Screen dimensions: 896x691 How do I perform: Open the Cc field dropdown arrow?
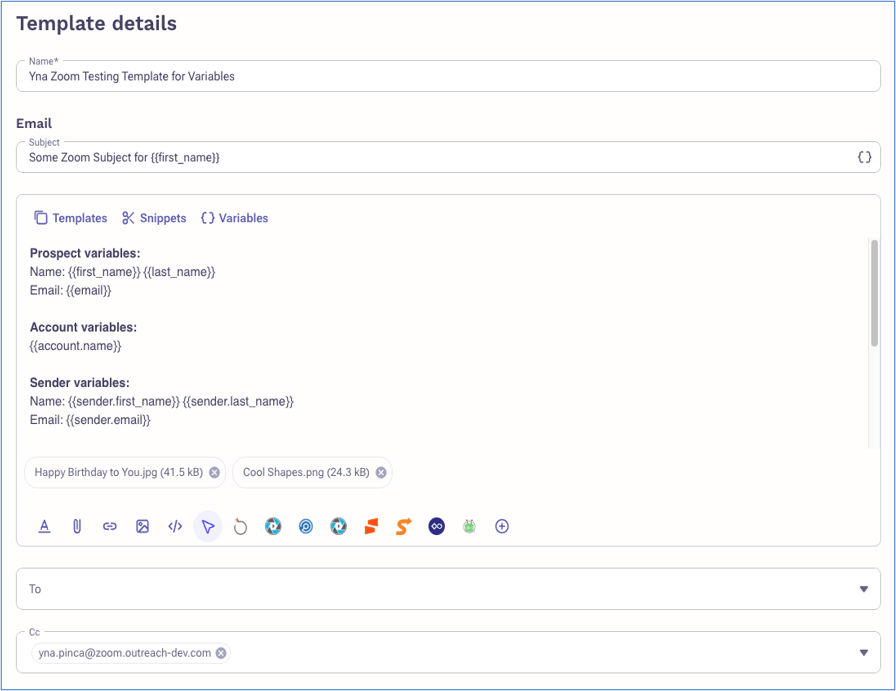(x=866, y=652)
